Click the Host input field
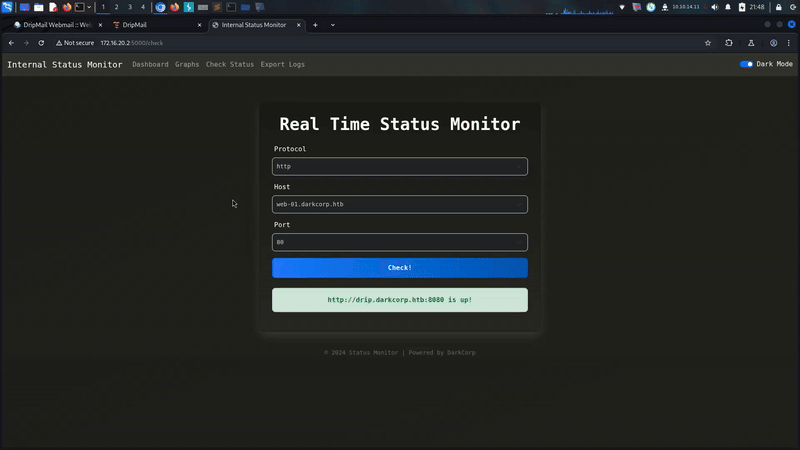The width and height of the screenshot is (800, 450). (399, 204)
